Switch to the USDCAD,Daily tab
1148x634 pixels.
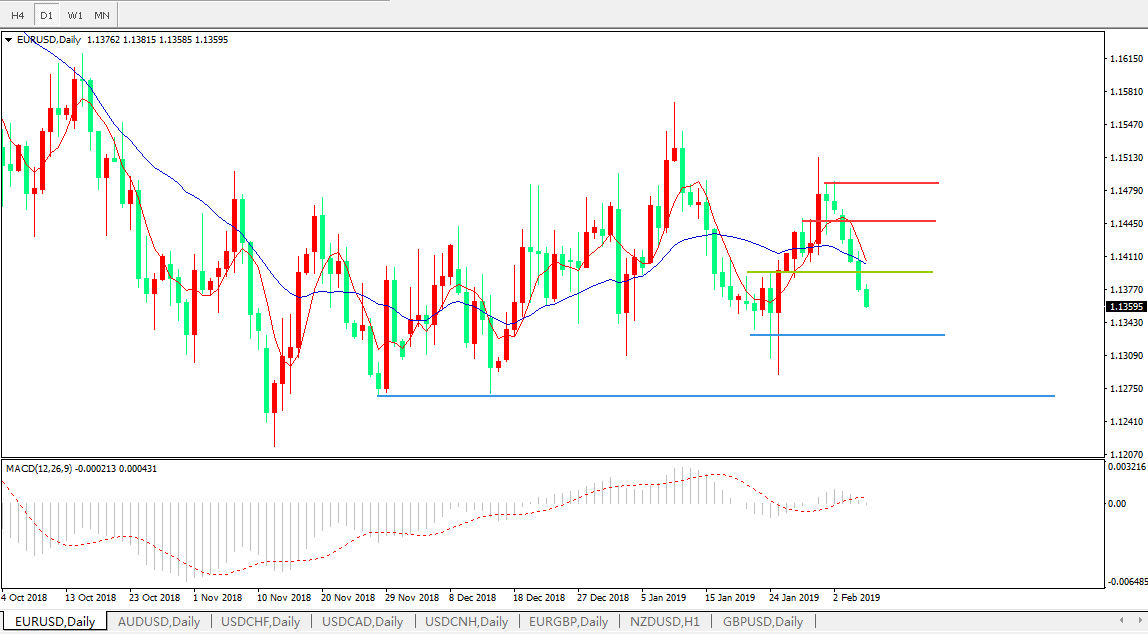tap(362, 622)
